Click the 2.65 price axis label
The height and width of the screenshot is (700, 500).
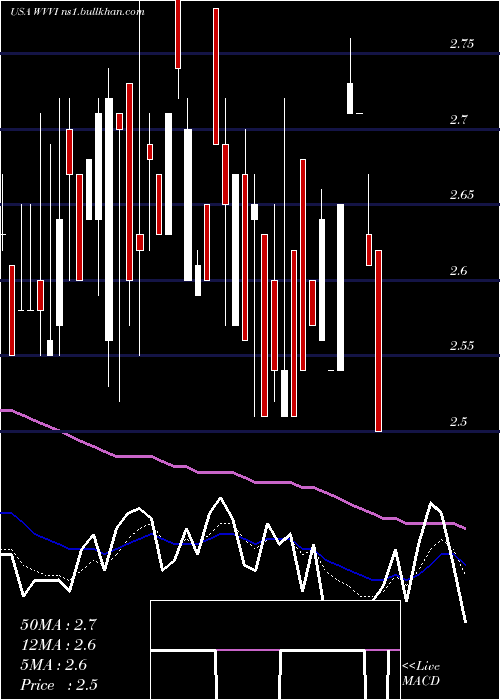[462, 195]
